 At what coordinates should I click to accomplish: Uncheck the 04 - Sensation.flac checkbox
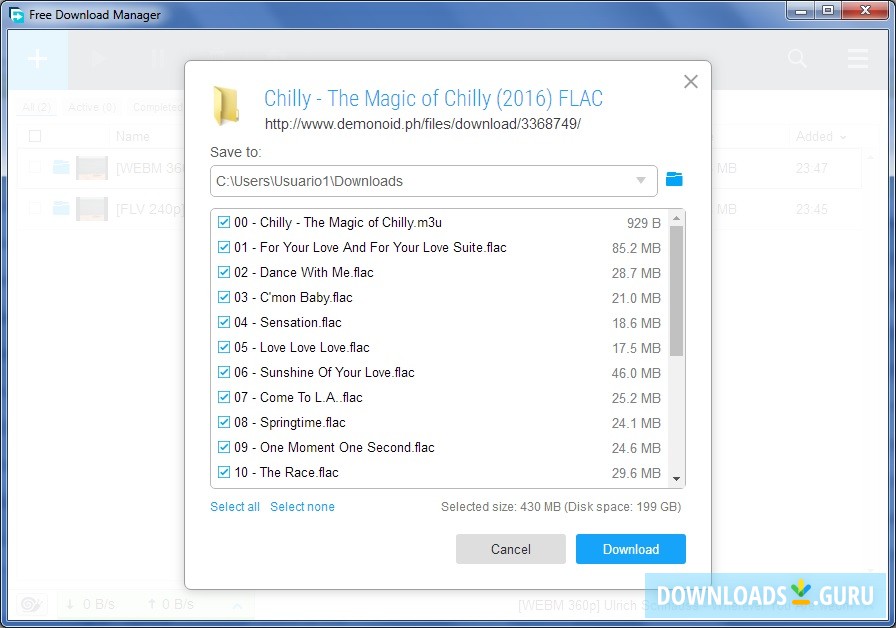click(224, 322)
